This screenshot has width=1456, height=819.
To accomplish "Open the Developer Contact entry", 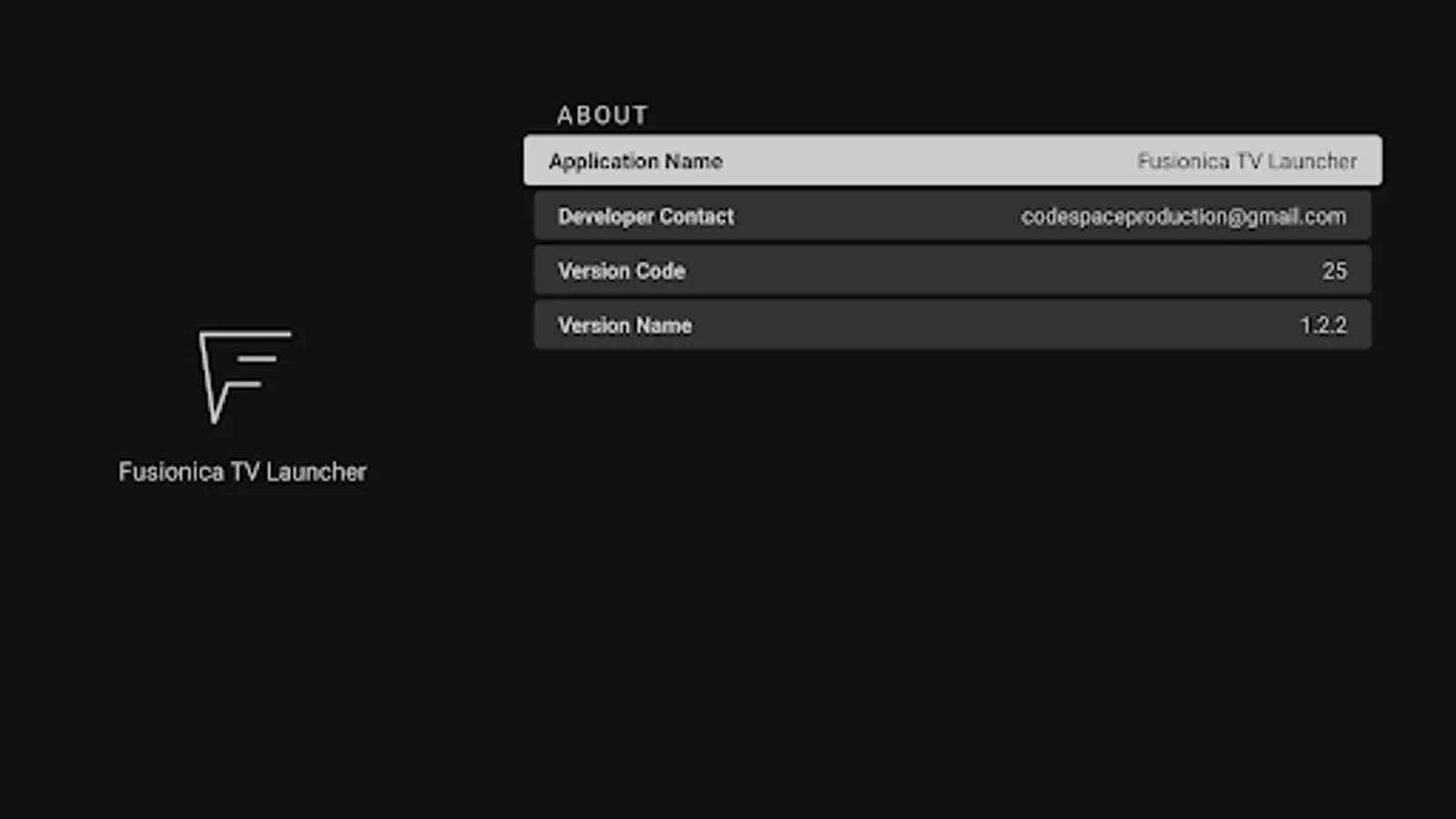I will 952,216.
